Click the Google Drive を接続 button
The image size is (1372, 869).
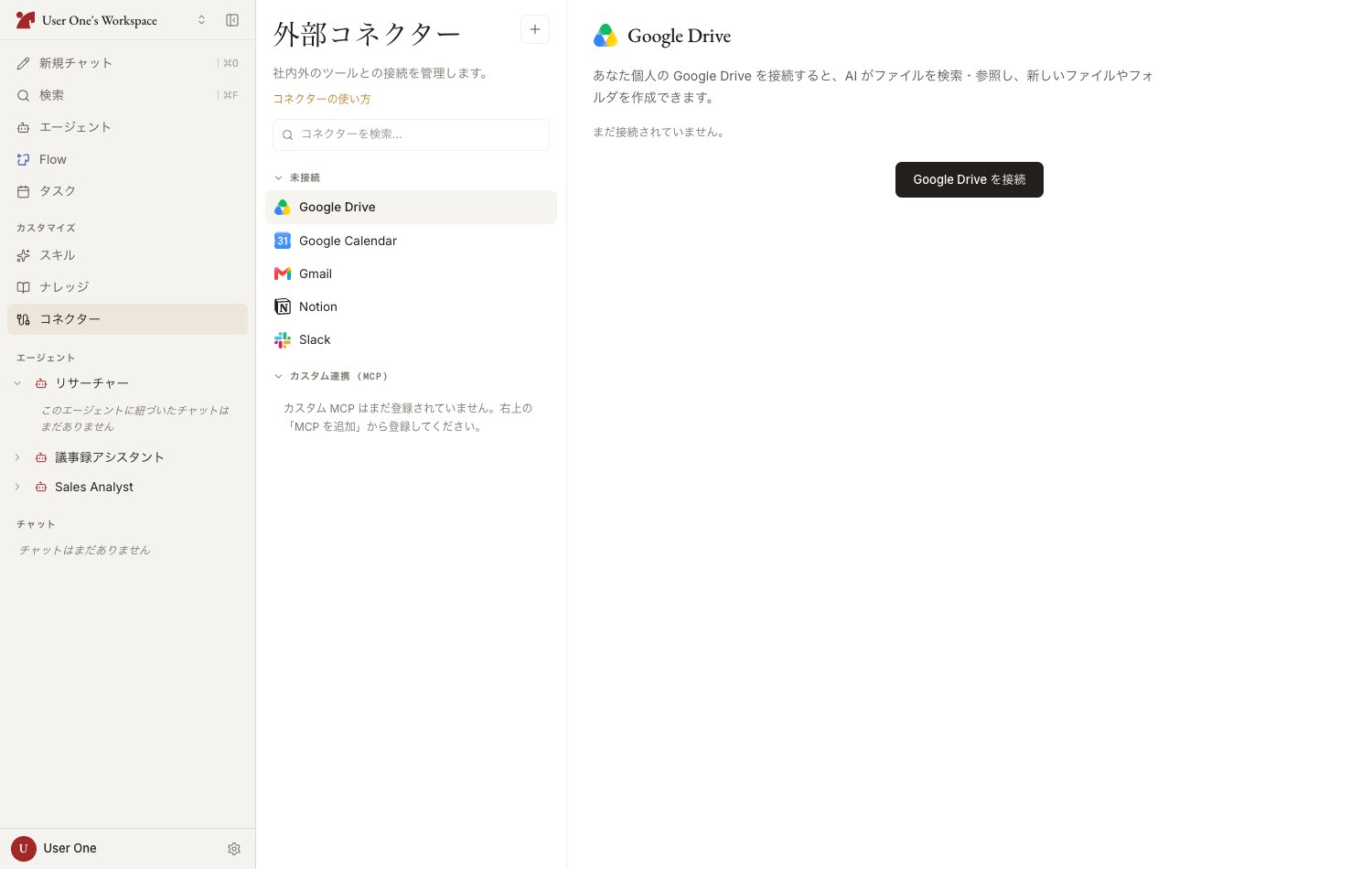point(970,179)
